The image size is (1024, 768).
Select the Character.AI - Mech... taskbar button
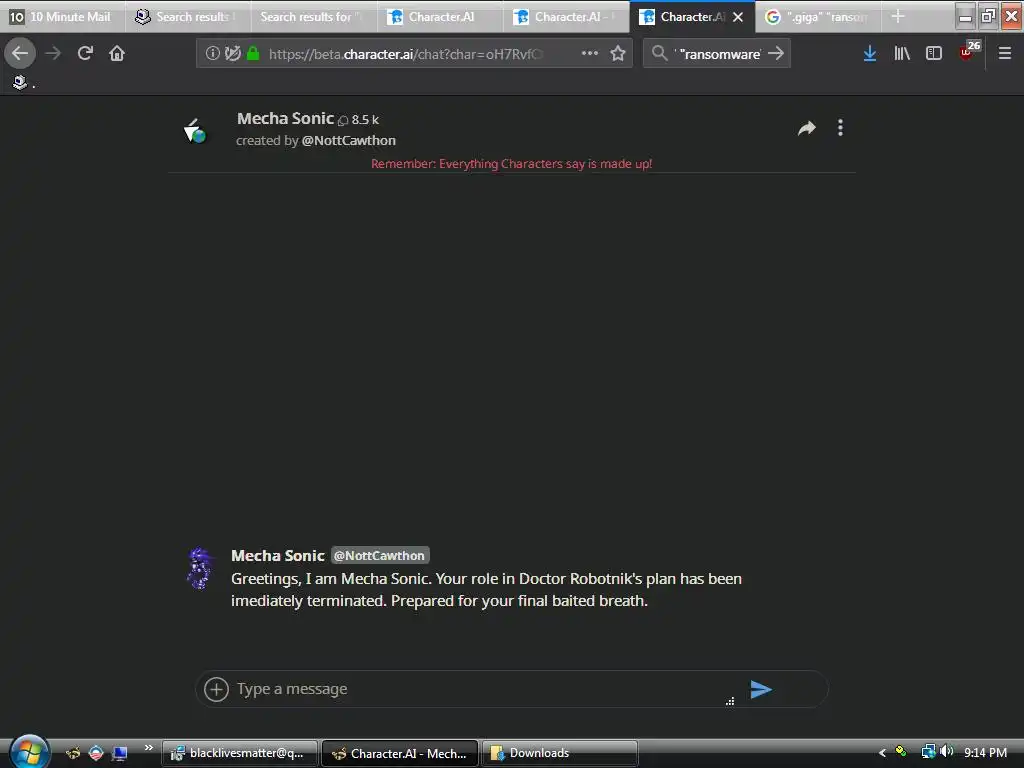pos(400,754)
